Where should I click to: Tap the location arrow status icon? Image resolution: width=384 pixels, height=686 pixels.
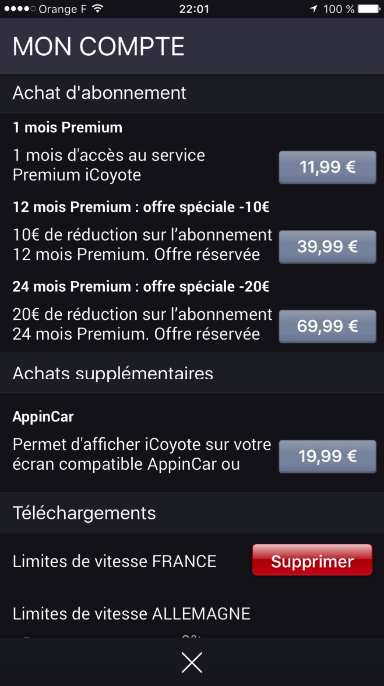(x=314, y=9)
